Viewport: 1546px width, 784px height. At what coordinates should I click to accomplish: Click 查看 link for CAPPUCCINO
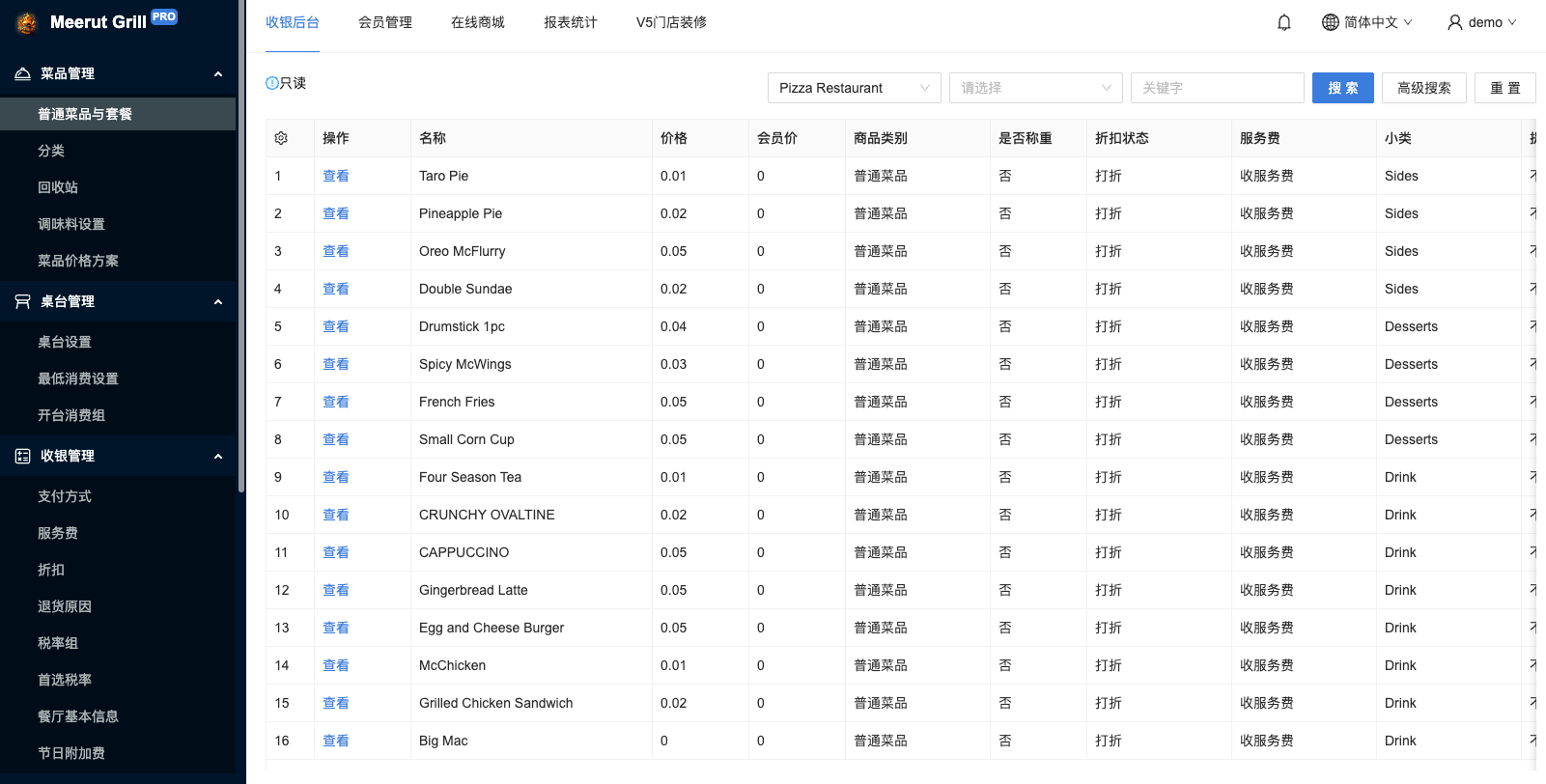pos(336,552)
